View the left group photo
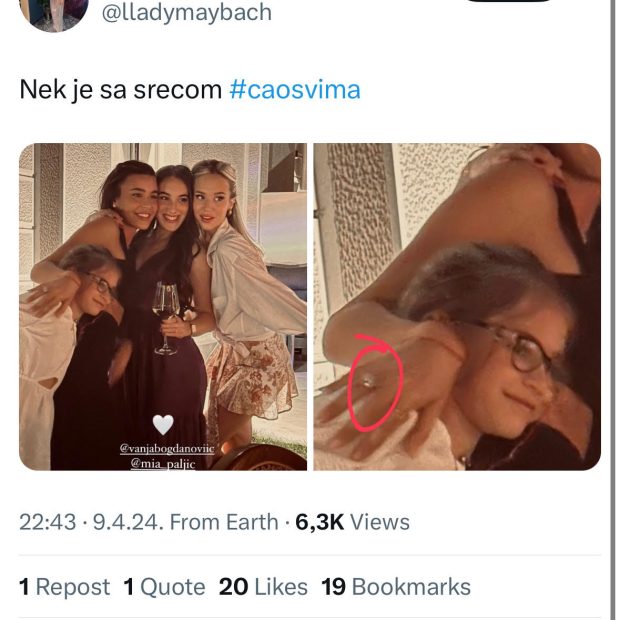This screenshot has width=620, height=620. (163, 306)
